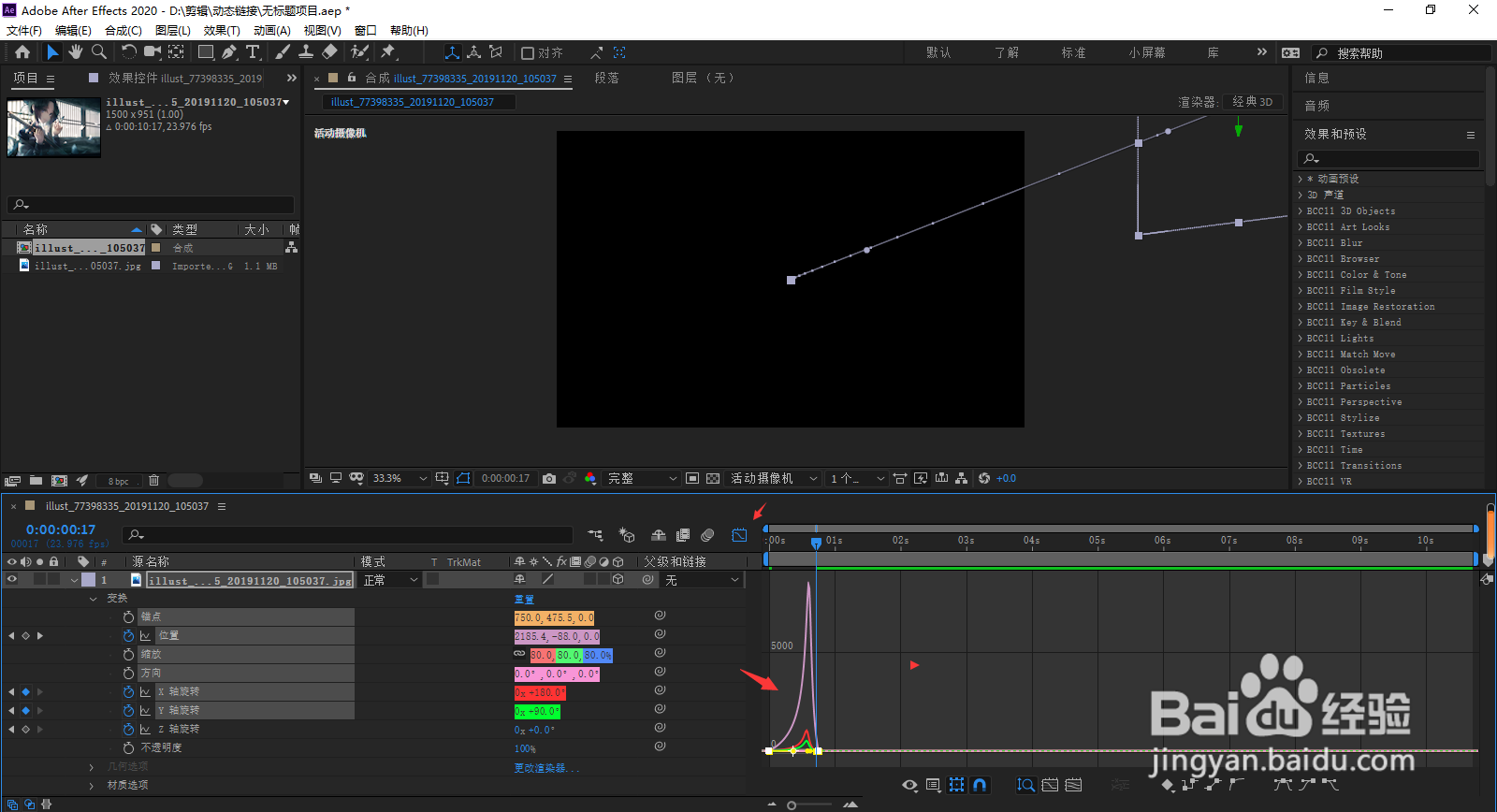Toggle the X 轴旋转 stopwatch
This screenshot has height=812, width=1497.
(128, 692)
